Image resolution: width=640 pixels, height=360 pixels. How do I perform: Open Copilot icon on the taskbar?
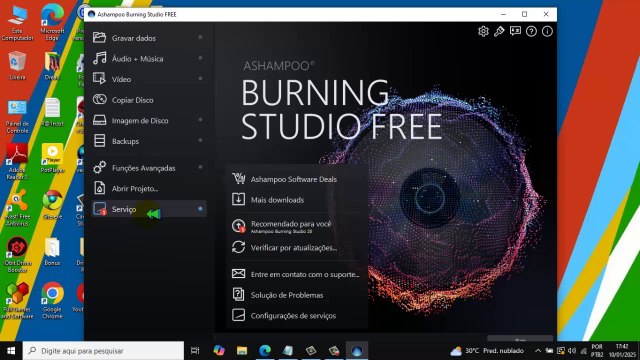coord(219,351)
